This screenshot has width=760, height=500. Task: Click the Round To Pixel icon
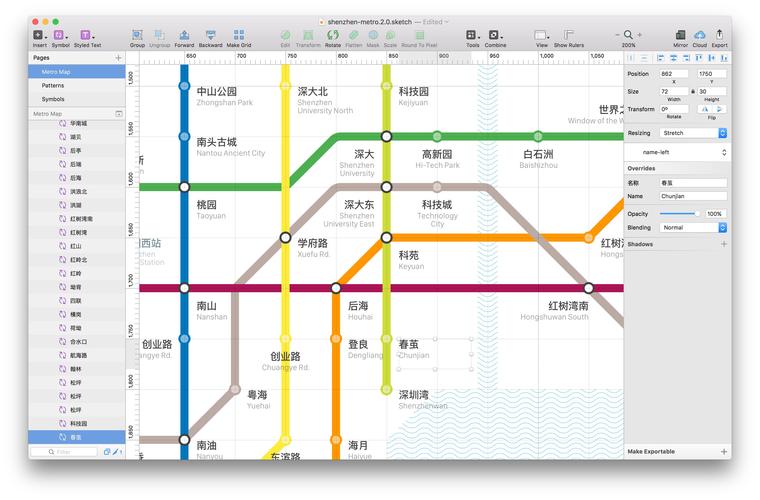(419, 35)
